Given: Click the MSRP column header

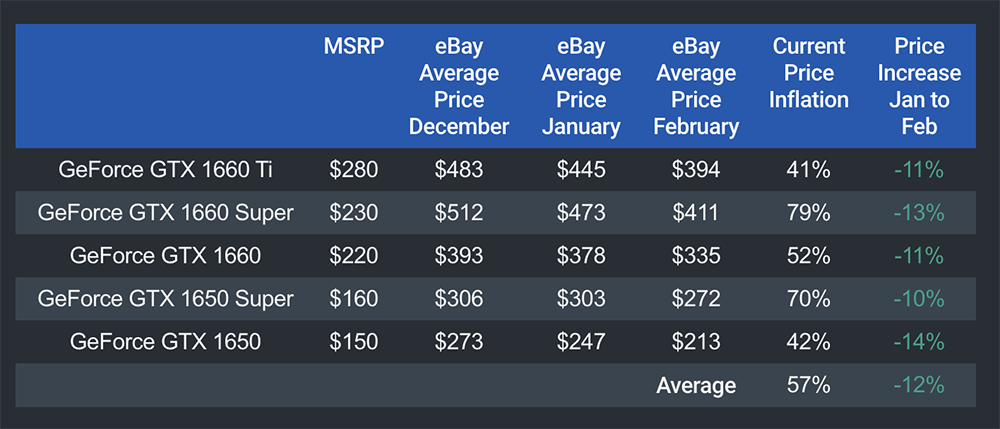Looking at the screenshot, I should pyautogui.click(x=354, y=47).
